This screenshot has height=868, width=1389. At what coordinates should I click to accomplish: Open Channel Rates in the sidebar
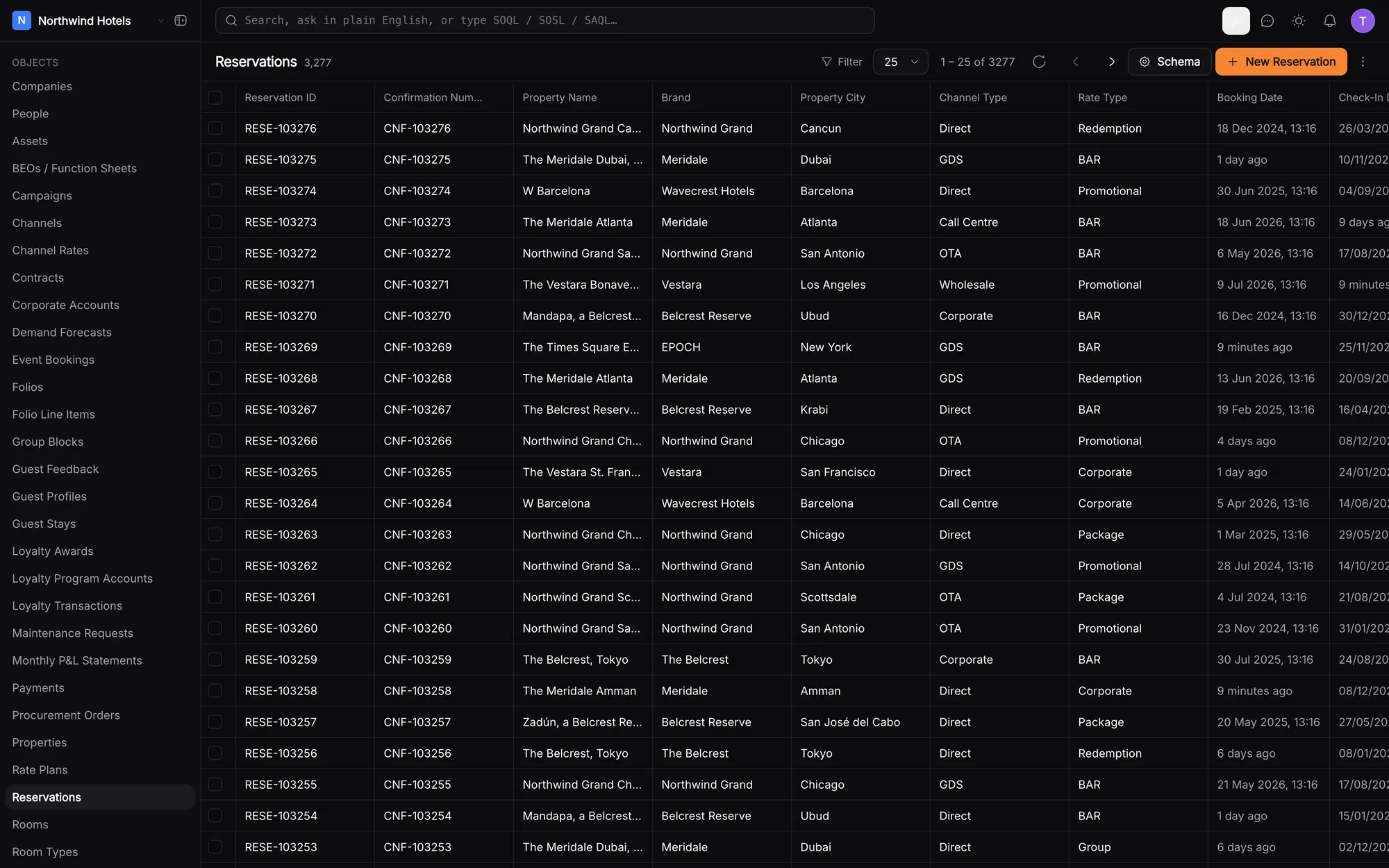click(x=50, y=251)
